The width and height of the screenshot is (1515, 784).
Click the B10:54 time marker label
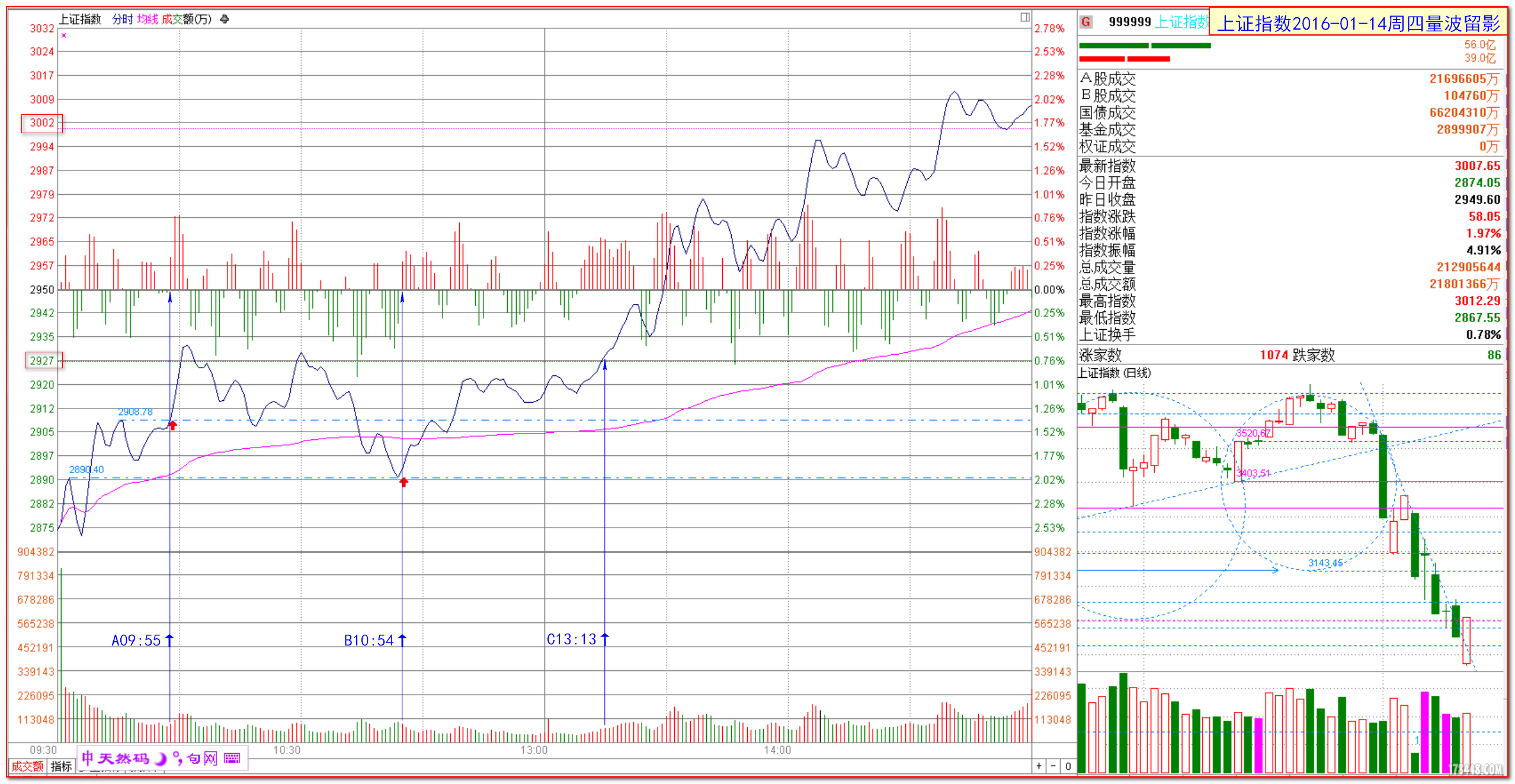pos(369,640)
